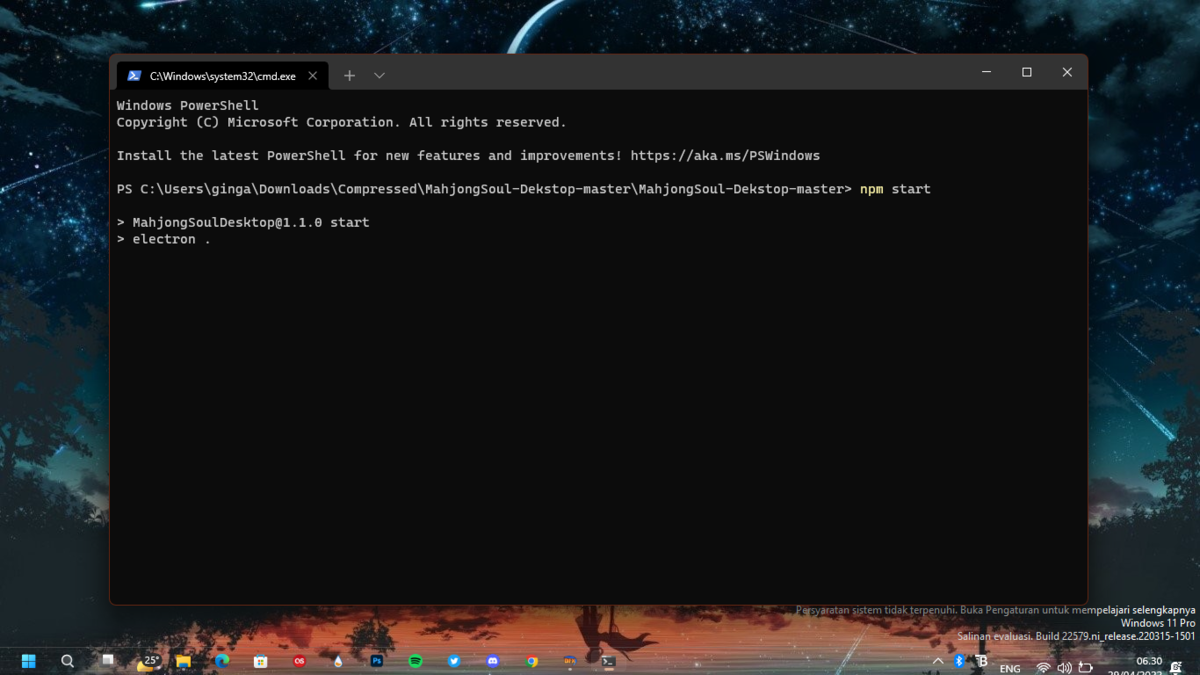Open Twitter app from the taskbar
1200x675 pixels.
[x=454, y=661]
